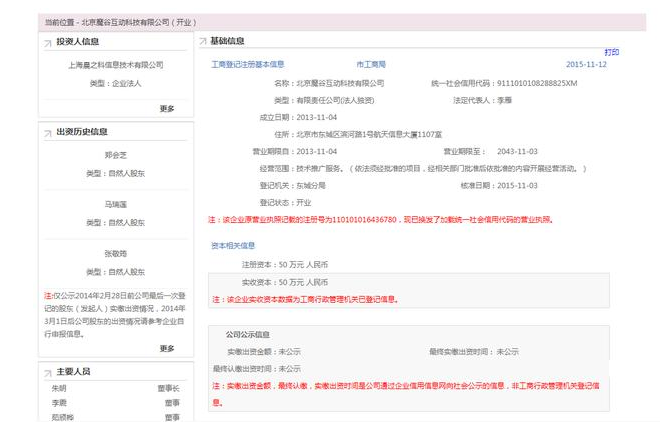Click the red note about 注册号 110101016436780

[381, 220]
